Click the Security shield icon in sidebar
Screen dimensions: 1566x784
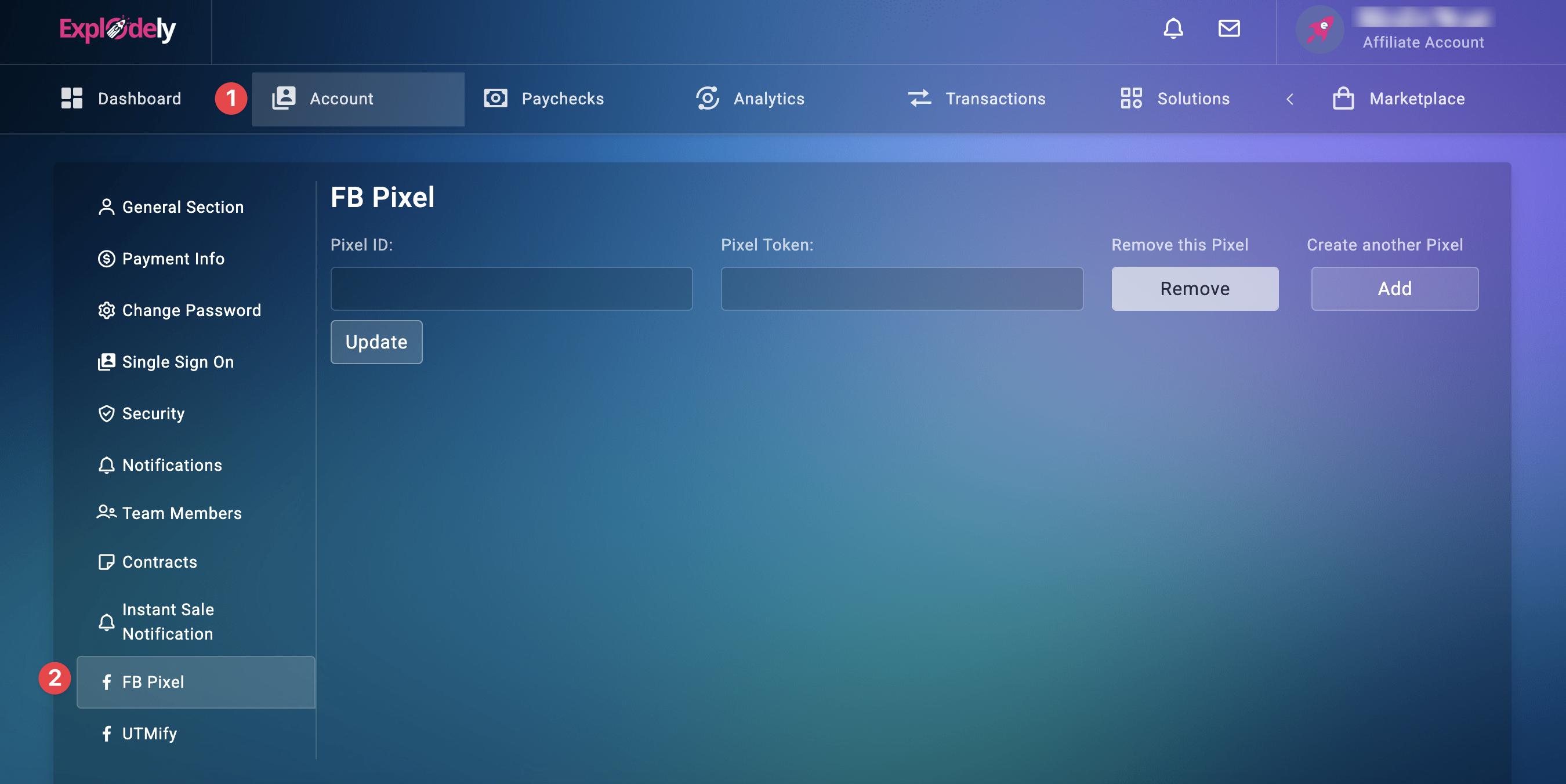[106, 413]
